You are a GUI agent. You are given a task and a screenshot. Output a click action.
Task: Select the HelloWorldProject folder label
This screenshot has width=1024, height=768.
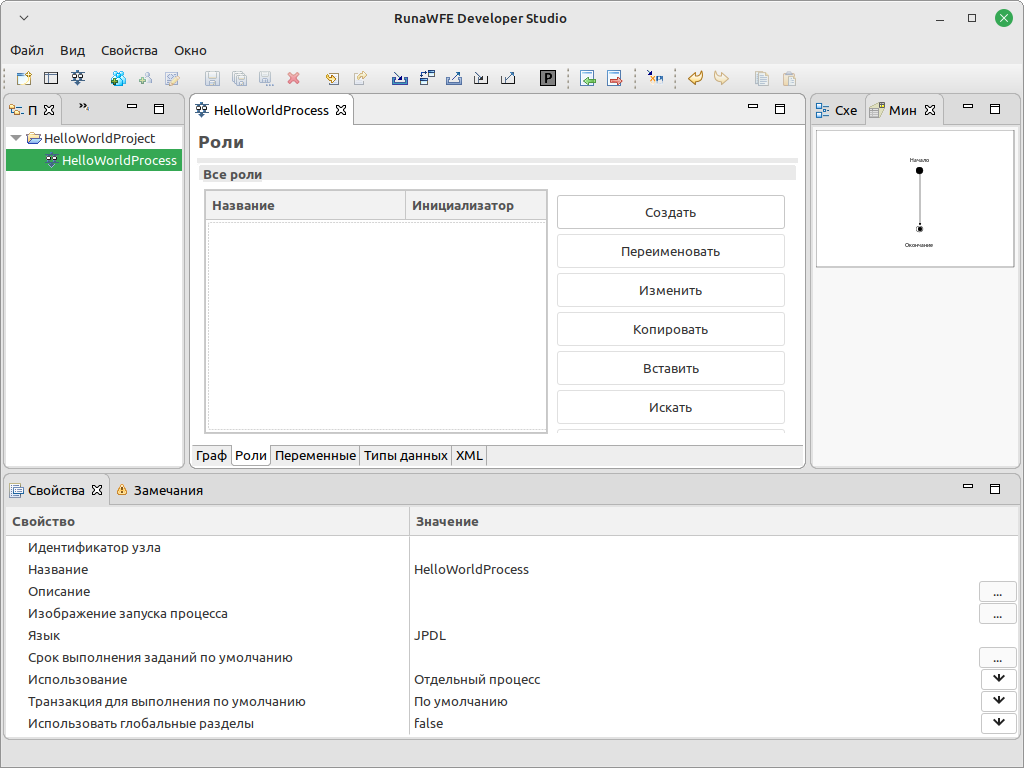tap(99, 138)
